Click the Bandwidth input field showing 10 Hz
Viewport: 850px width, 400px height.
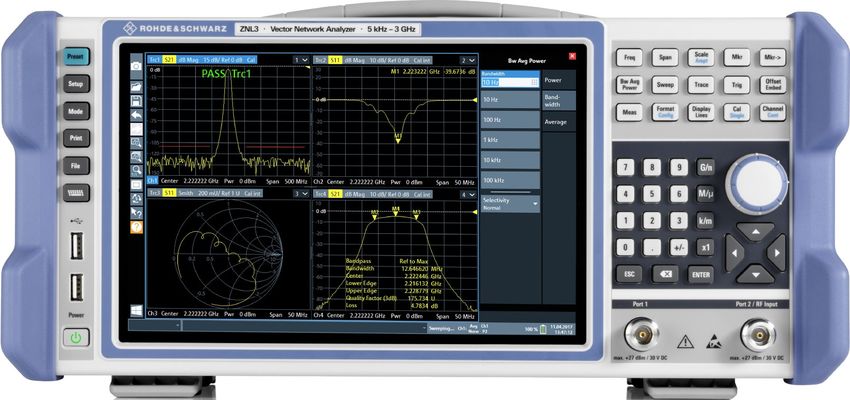click(510, 82)
